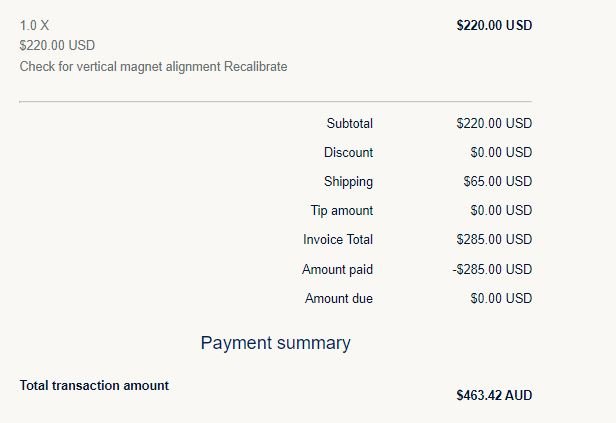
Task: Click the Tip amount label
Action: click(341, 211)
